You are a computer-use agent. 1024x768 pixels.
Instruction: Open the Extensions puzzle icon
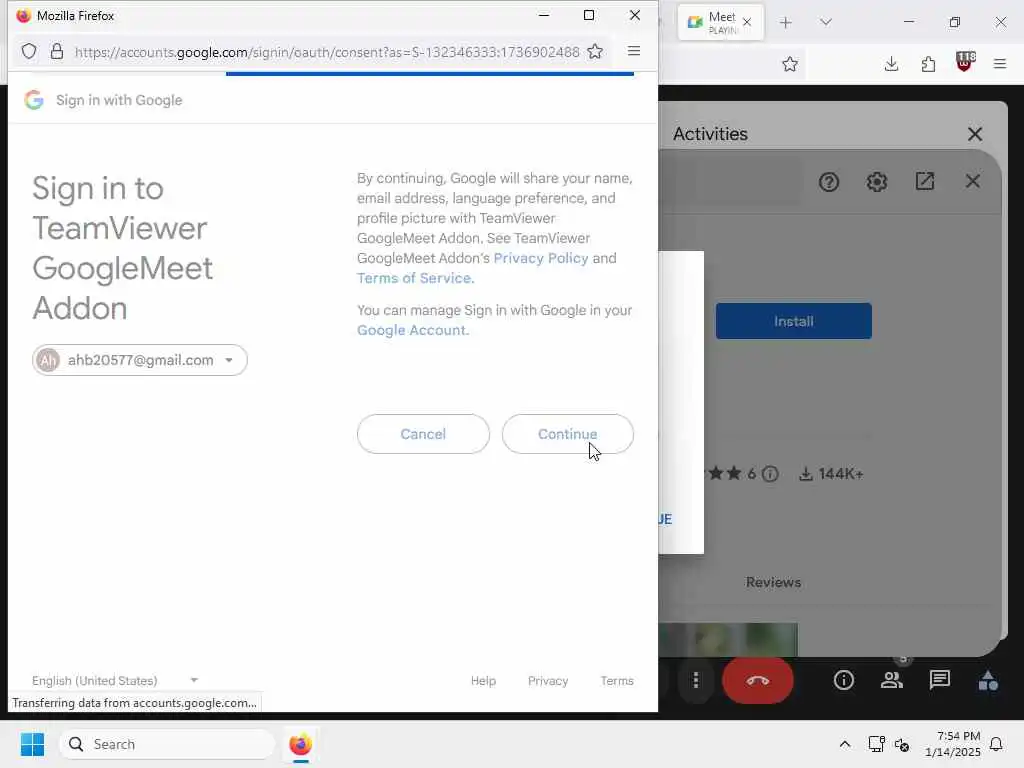(928, 63)
